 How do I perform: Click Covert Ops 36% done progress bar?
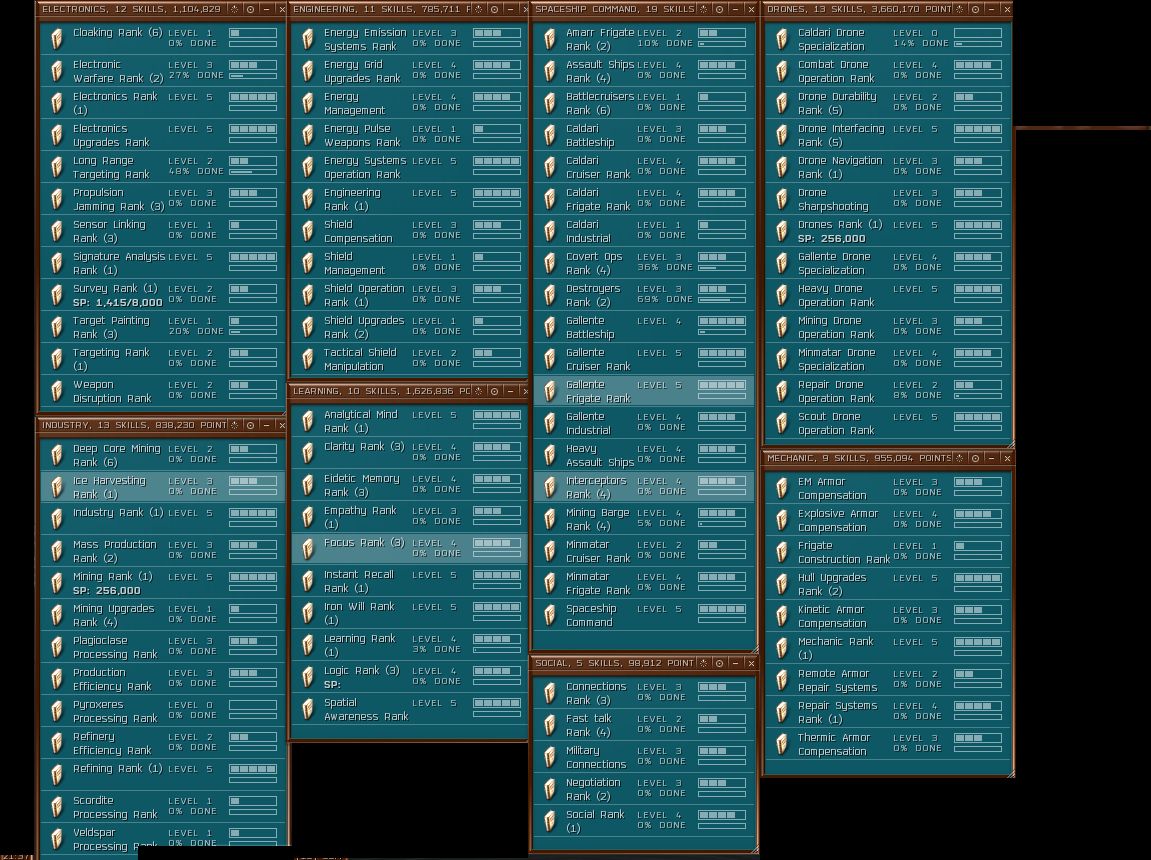click(722, 268)
